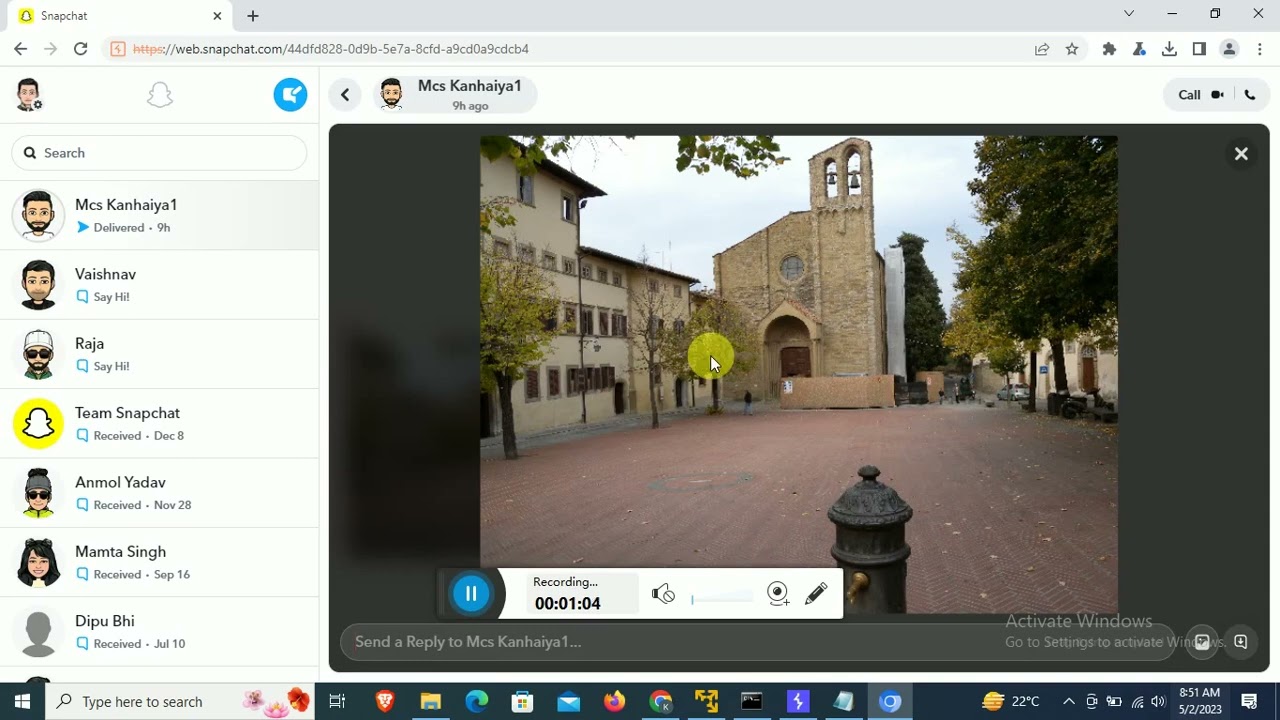The height and width of the screenshot is (720, 1280).
Task: Open a new browser tab
Action: click(253, 16)
